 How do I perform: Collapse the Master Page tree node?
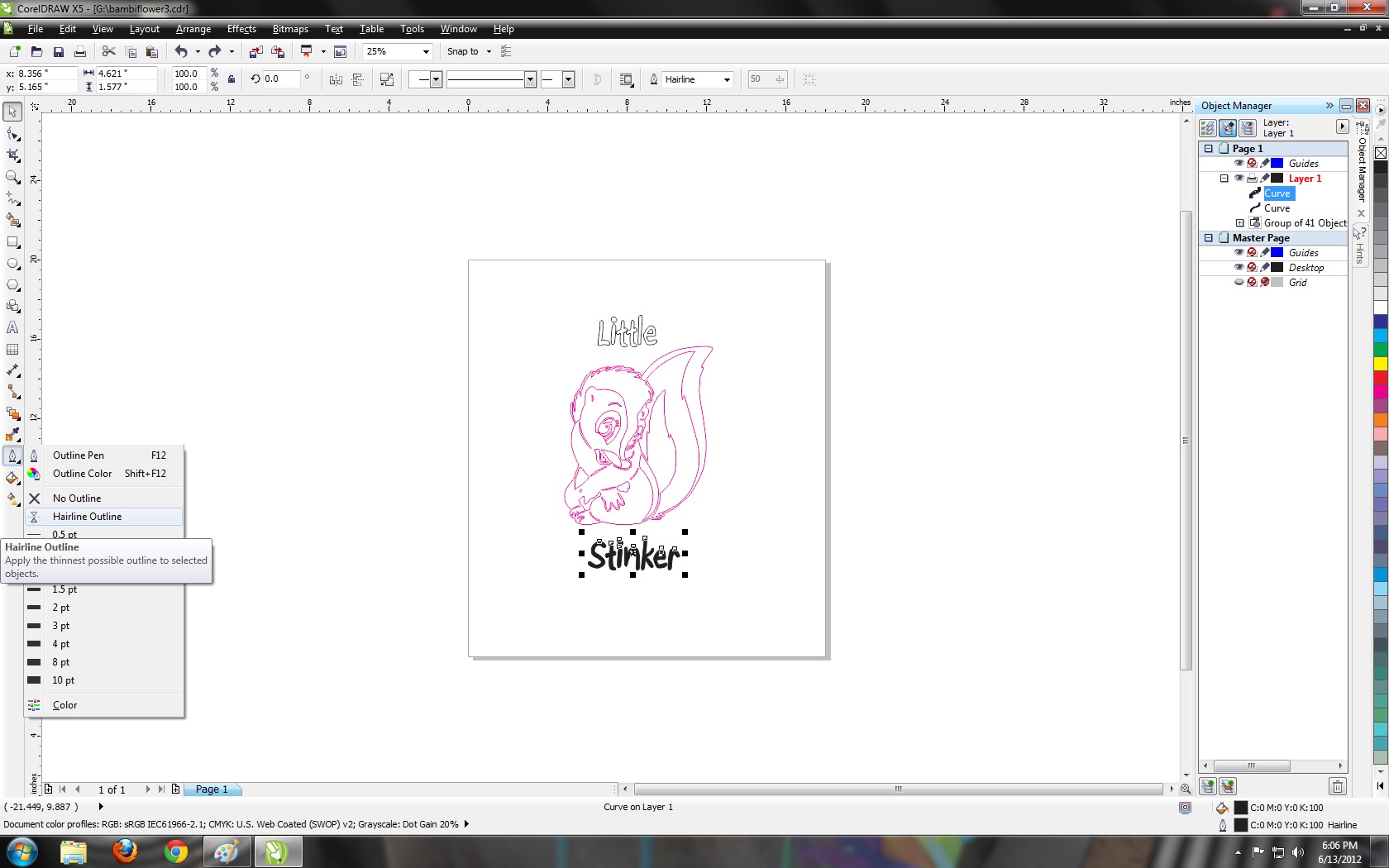(x=1208, y=237)
